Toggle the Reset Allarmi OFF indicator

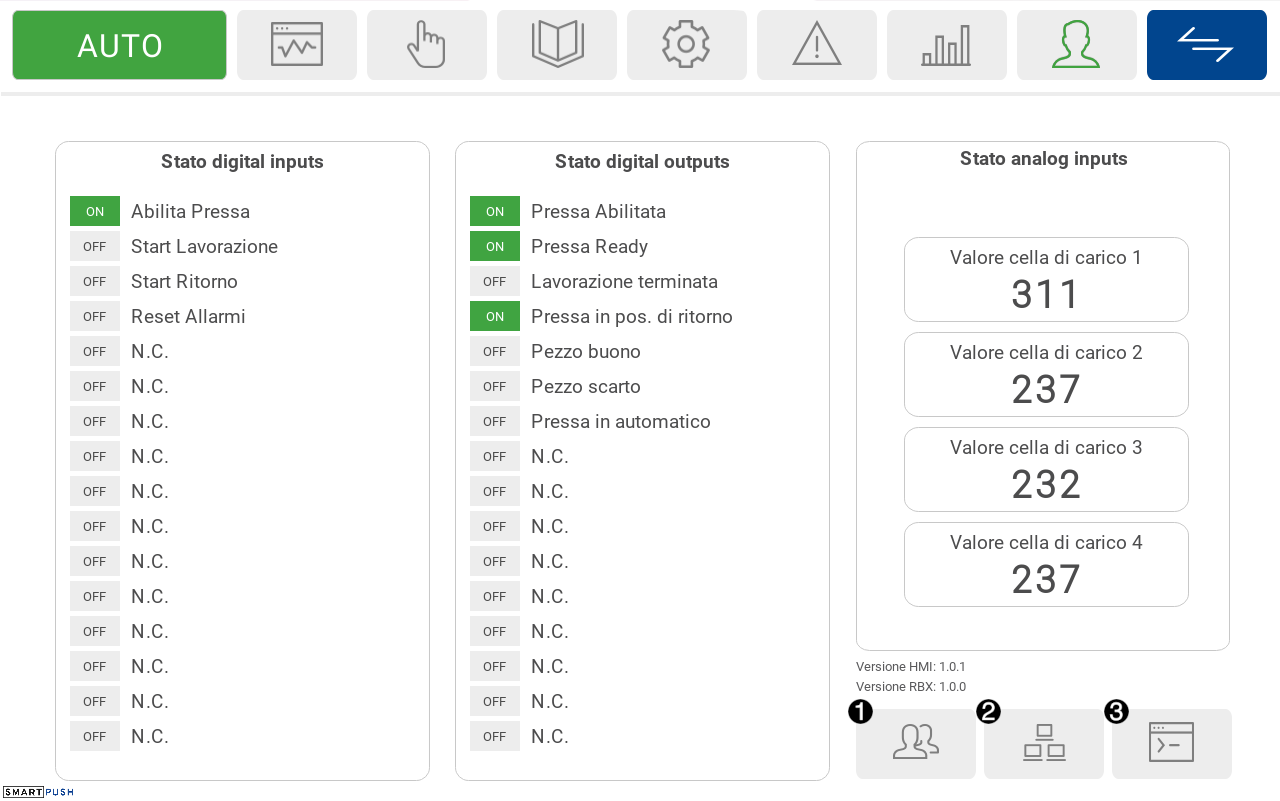click(x=95, y=316)
